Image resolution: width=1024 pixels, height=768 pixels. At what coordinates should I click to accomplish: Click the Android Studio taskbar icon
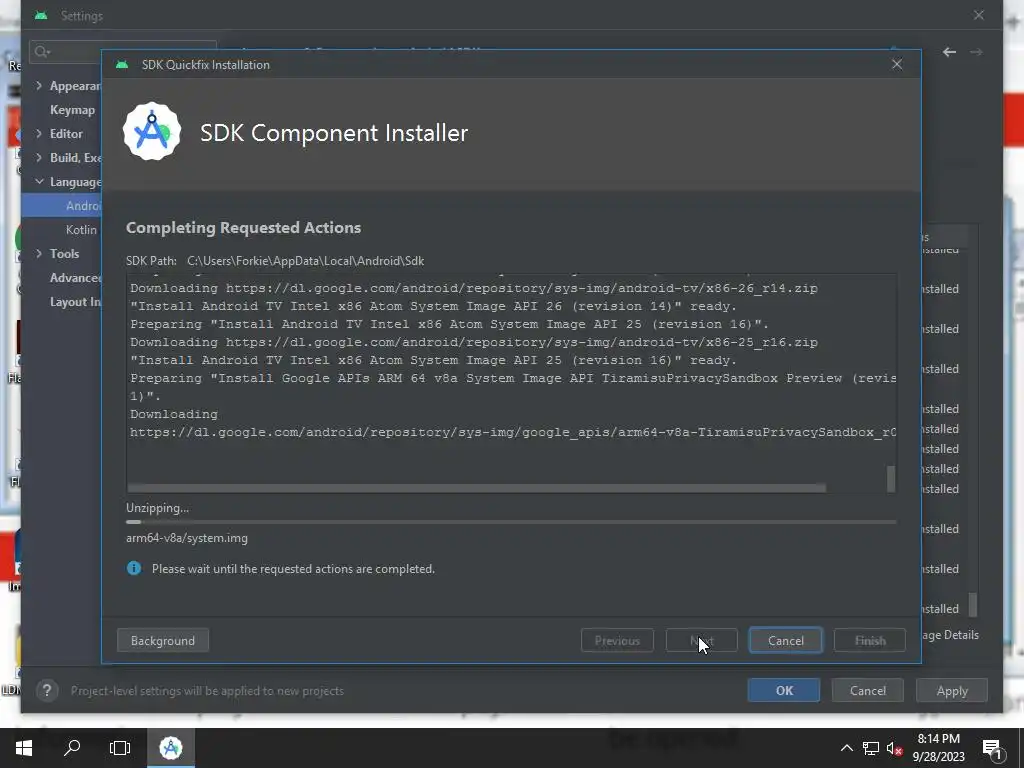(x=171, y=748)
